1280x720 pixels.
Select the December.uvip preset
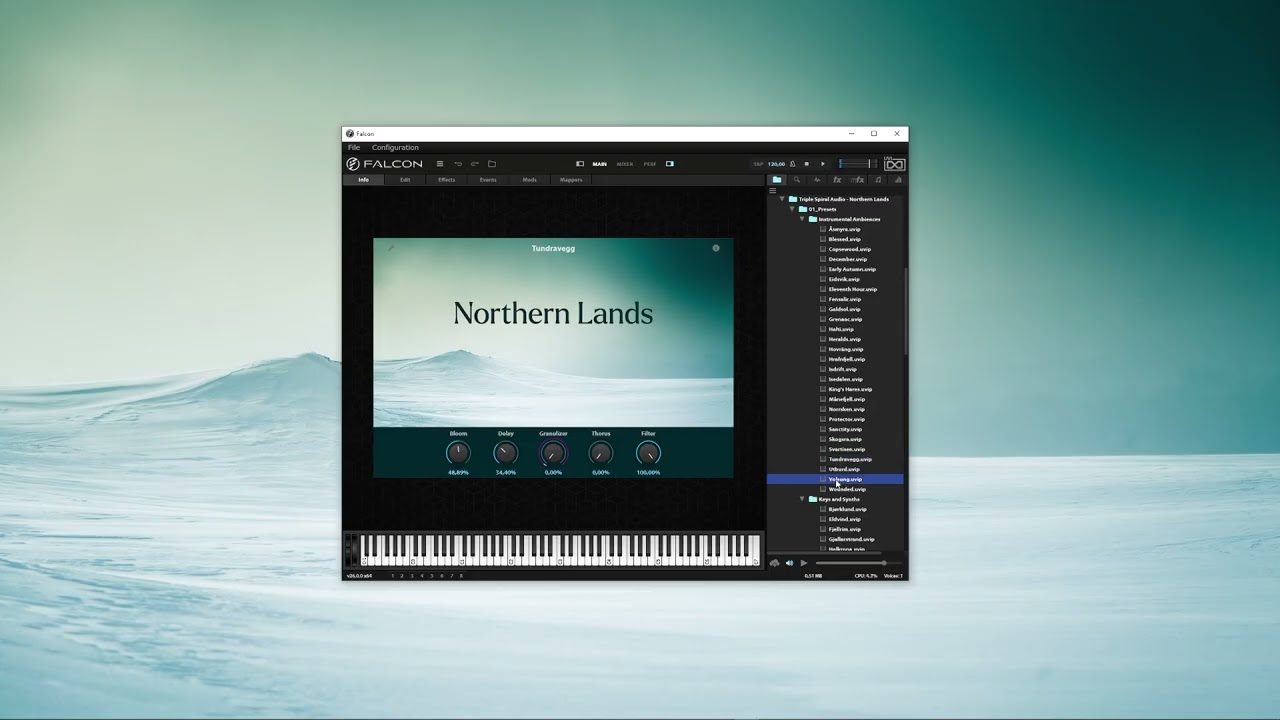pos(847,259)
